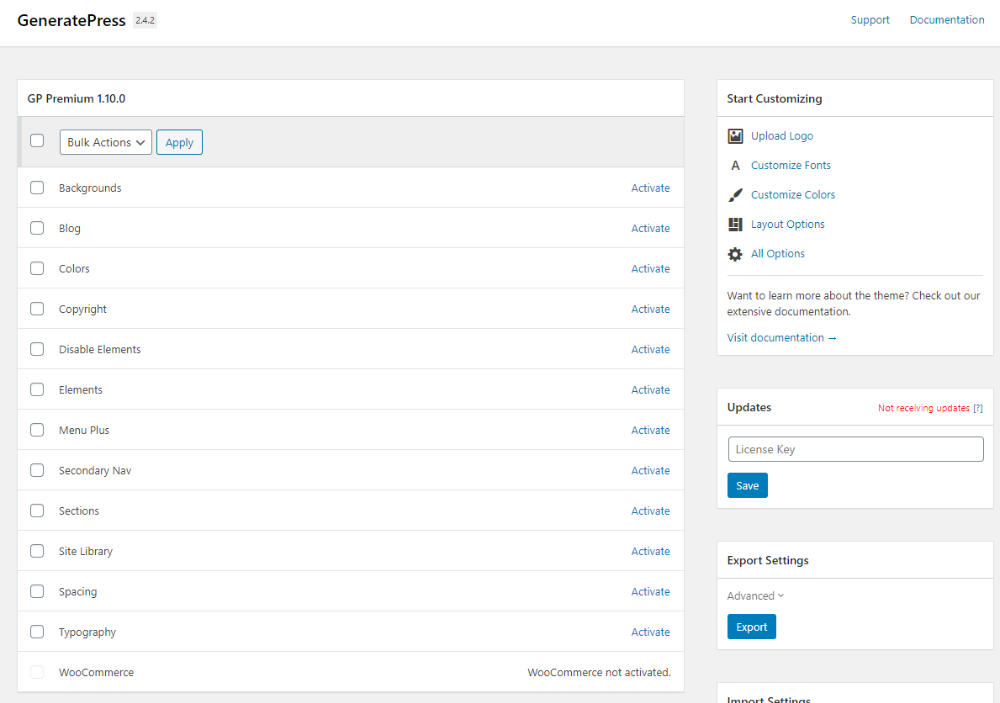The width and height of the screenshot is (1000, 703).
Task: Click the GeneratePress title text
Action: [71, 20]
